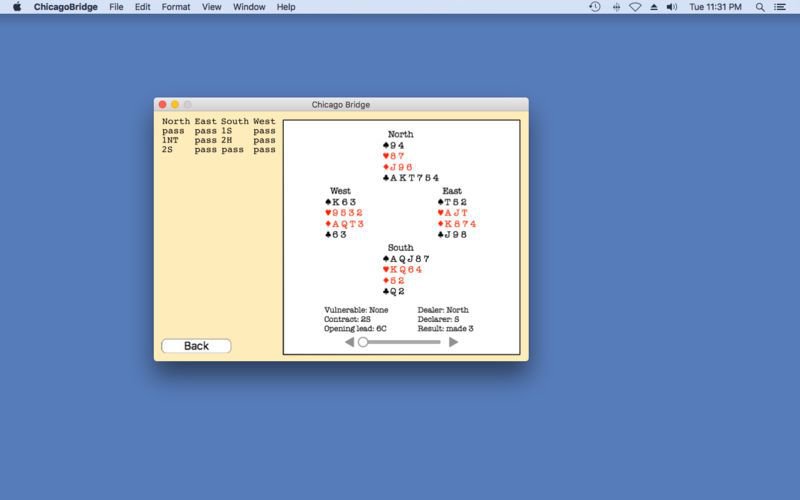Close the Chicago Bridge window
The image size is (800, 500).
tap(162, 104)
